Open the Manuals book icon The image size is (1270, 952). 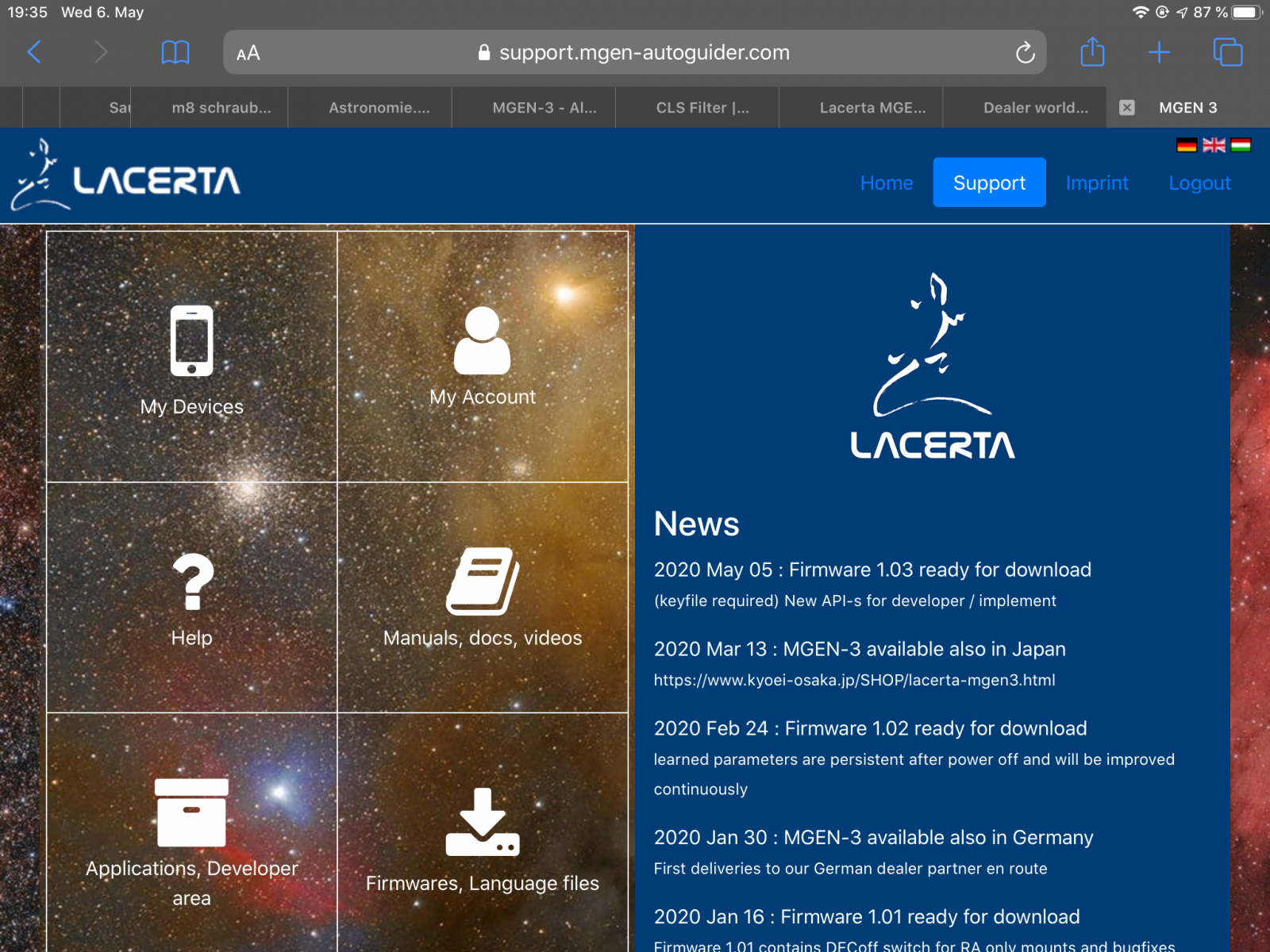click(x=483, y=581)
